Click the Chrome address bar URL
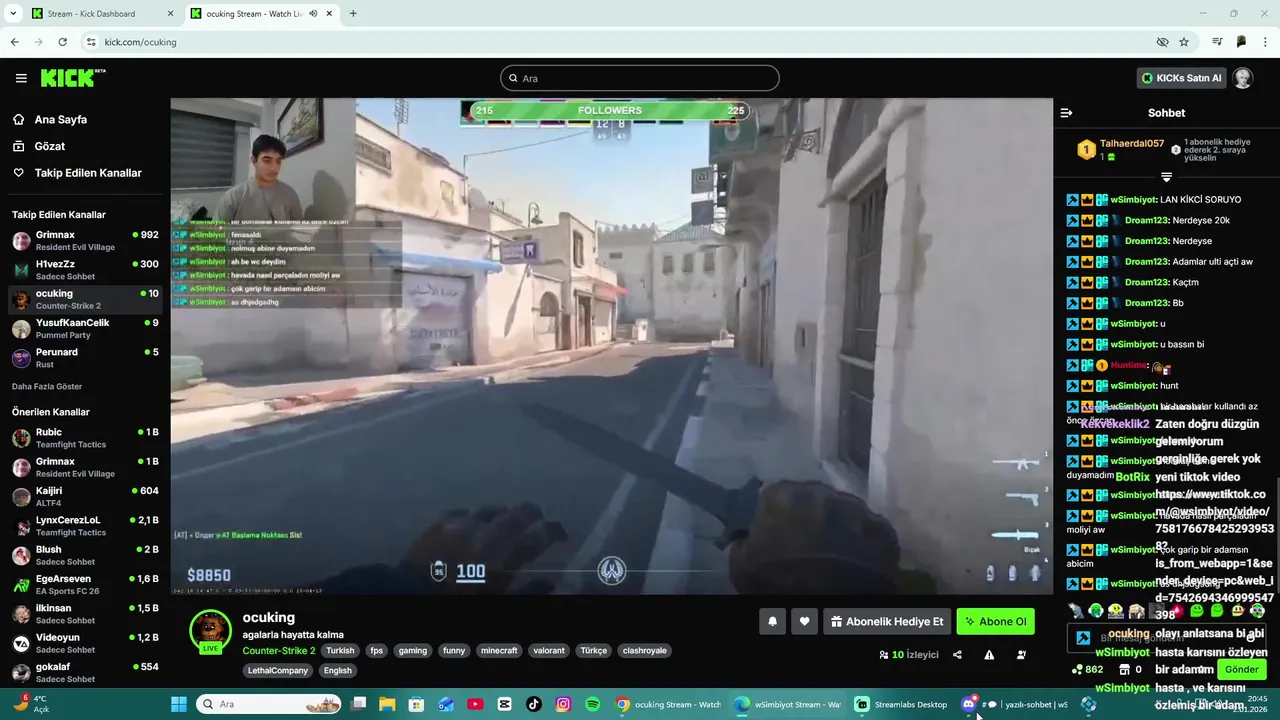Image resolution: width=1280 pixels, height=720 pixels. click(x=140, y=42)
